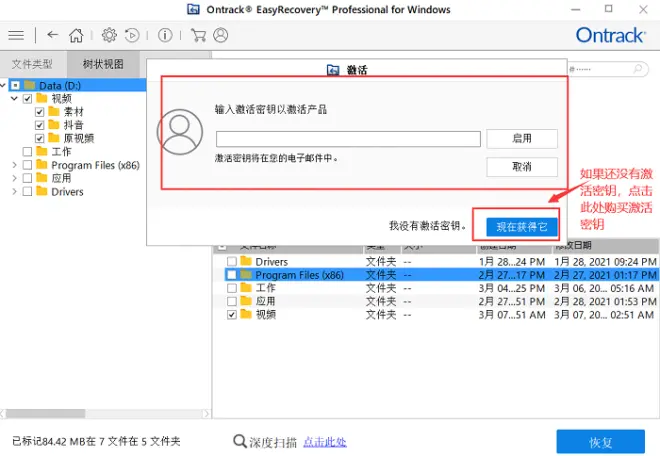The height and width of the screenshot is (456, 660).
Task: Click the 启用 activate button
Action: click(x=522, y=139)
